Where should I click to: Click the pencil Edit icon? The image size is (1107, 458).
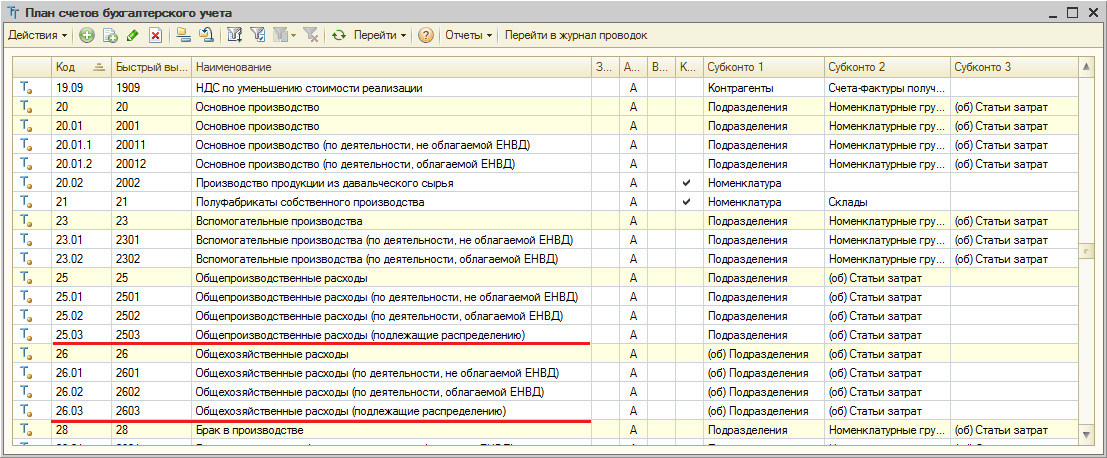(133, 35)
